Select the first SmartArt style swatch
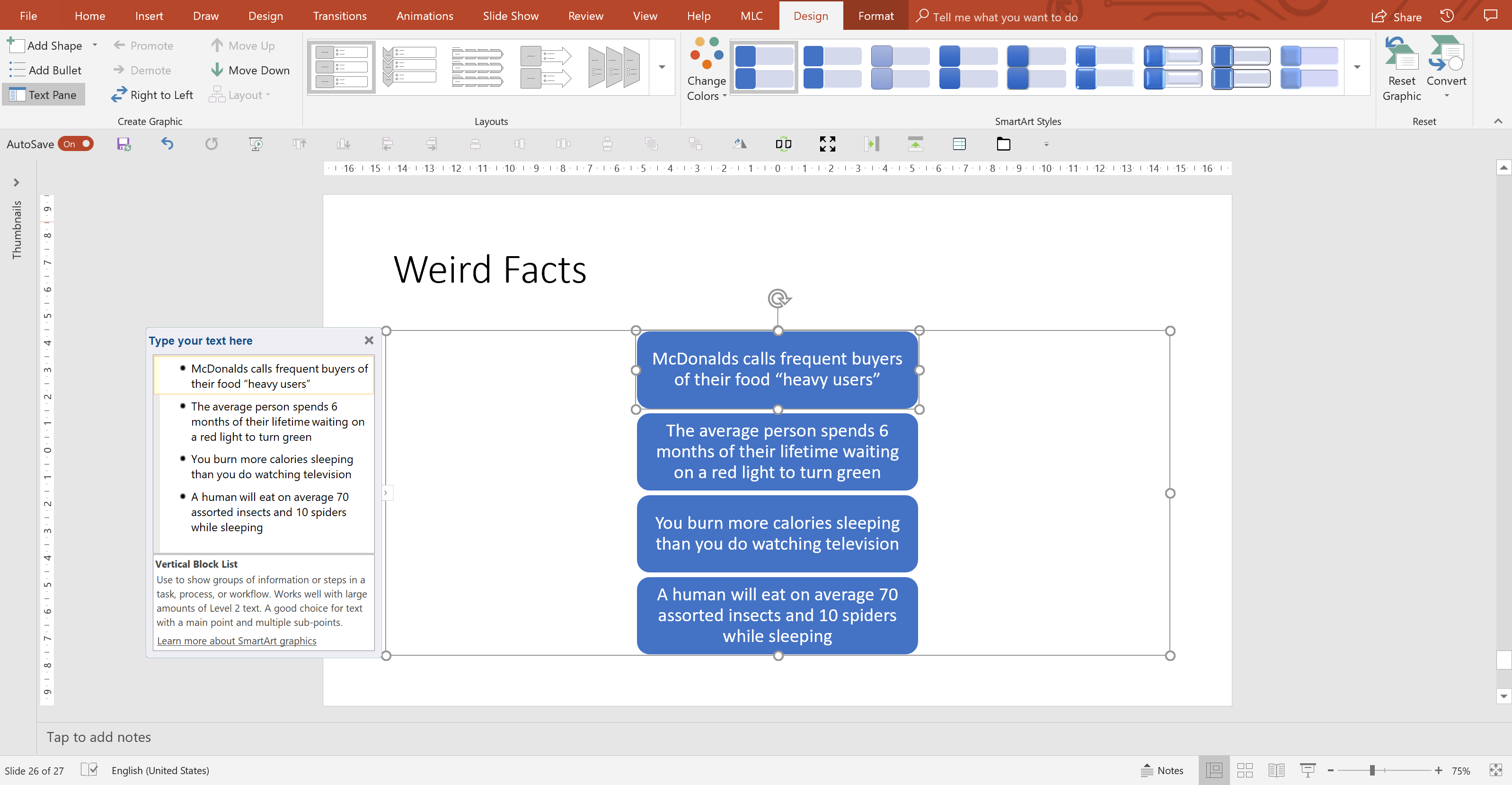Screen dimensions: 1512x785 point(764,67)
